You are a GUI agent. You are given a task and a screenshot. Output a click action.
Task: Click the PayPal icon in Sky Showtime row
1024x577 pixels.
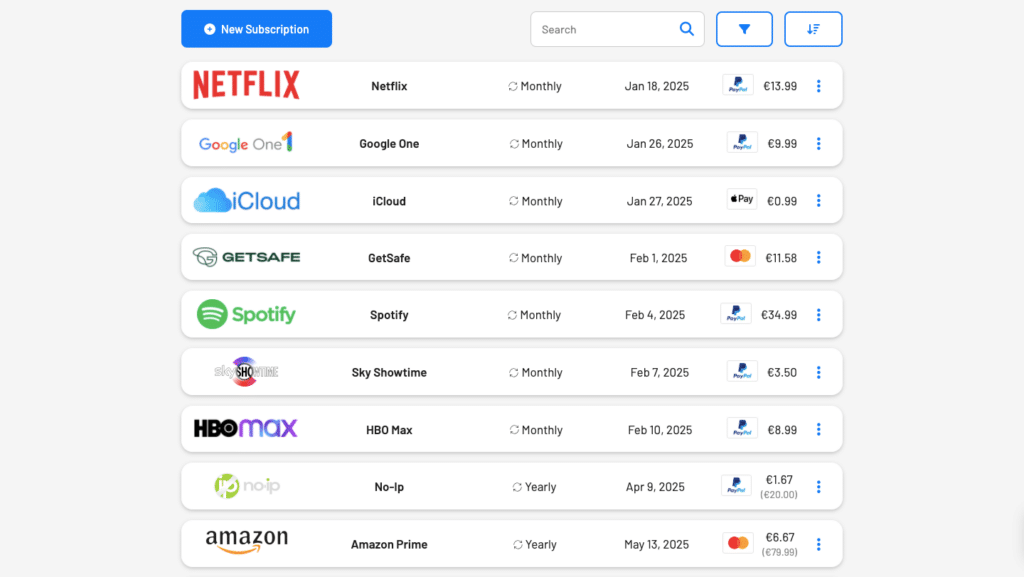tap(742, 371)
